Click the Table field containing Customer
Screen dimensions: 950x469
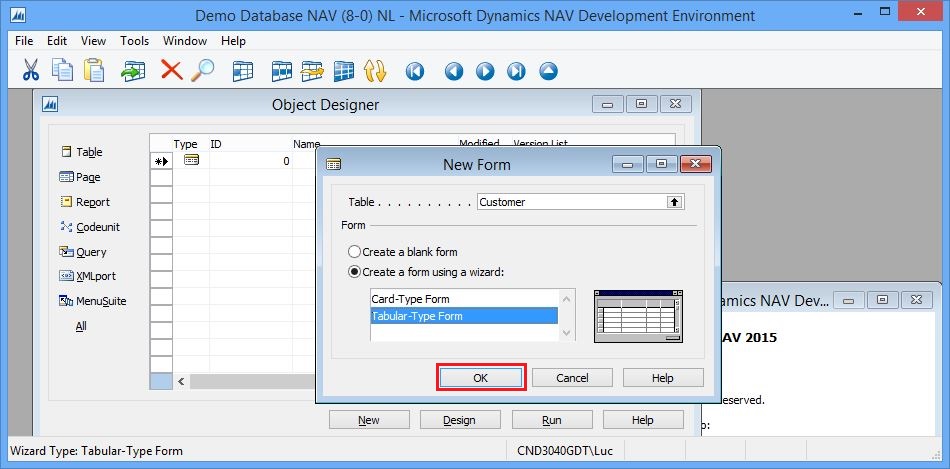pyautogui.click(x=572, y=202)
